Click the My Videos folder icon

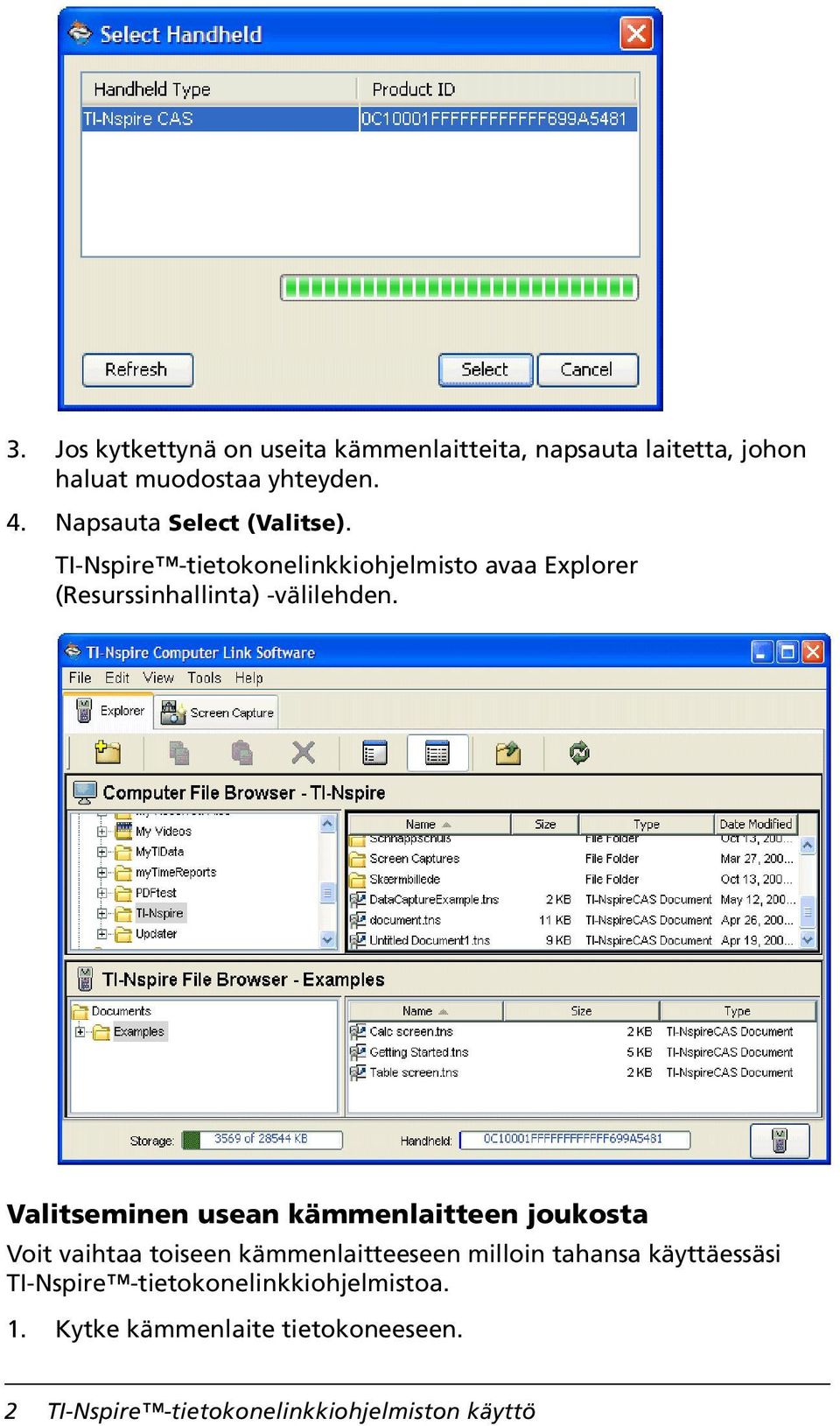123,831
